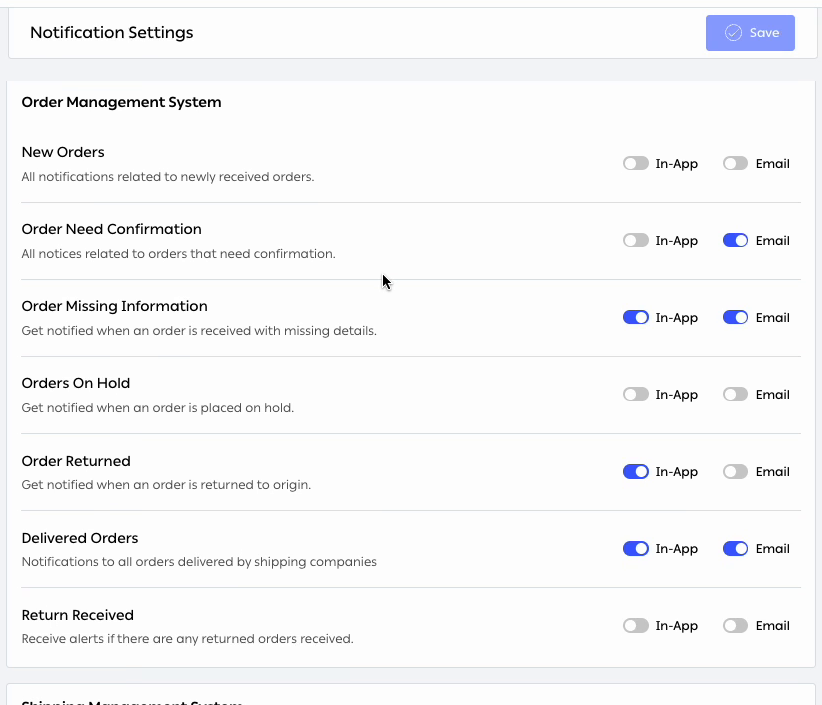Click 'Receive alerts if there are any returned orders received.'
The image size is (822, 705).
pos(188,639)
